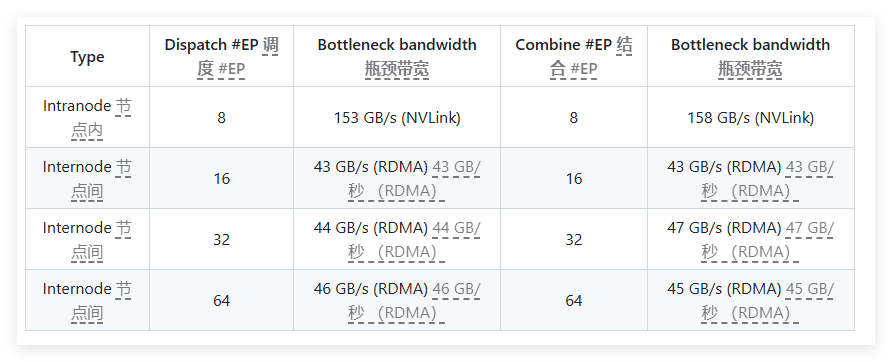Select the combine 47 GB/s (RDMA) cell

click(x=750, y=239)
